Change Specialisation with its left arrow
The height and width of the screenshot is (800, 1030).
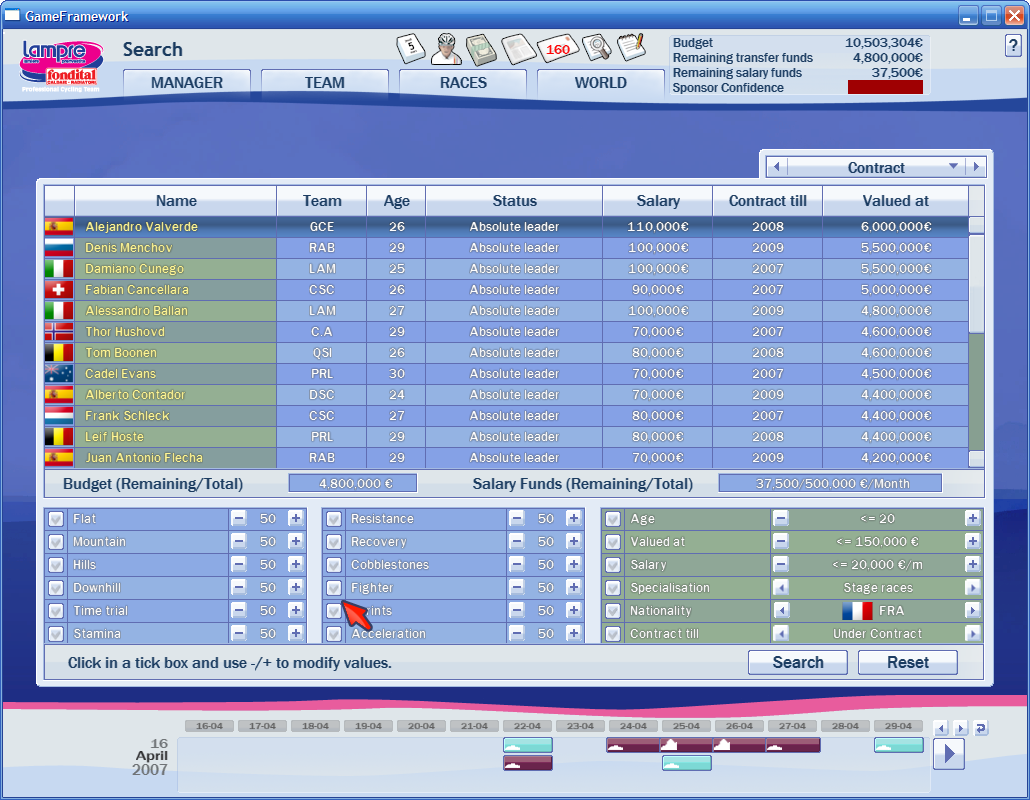pos(781,588)
